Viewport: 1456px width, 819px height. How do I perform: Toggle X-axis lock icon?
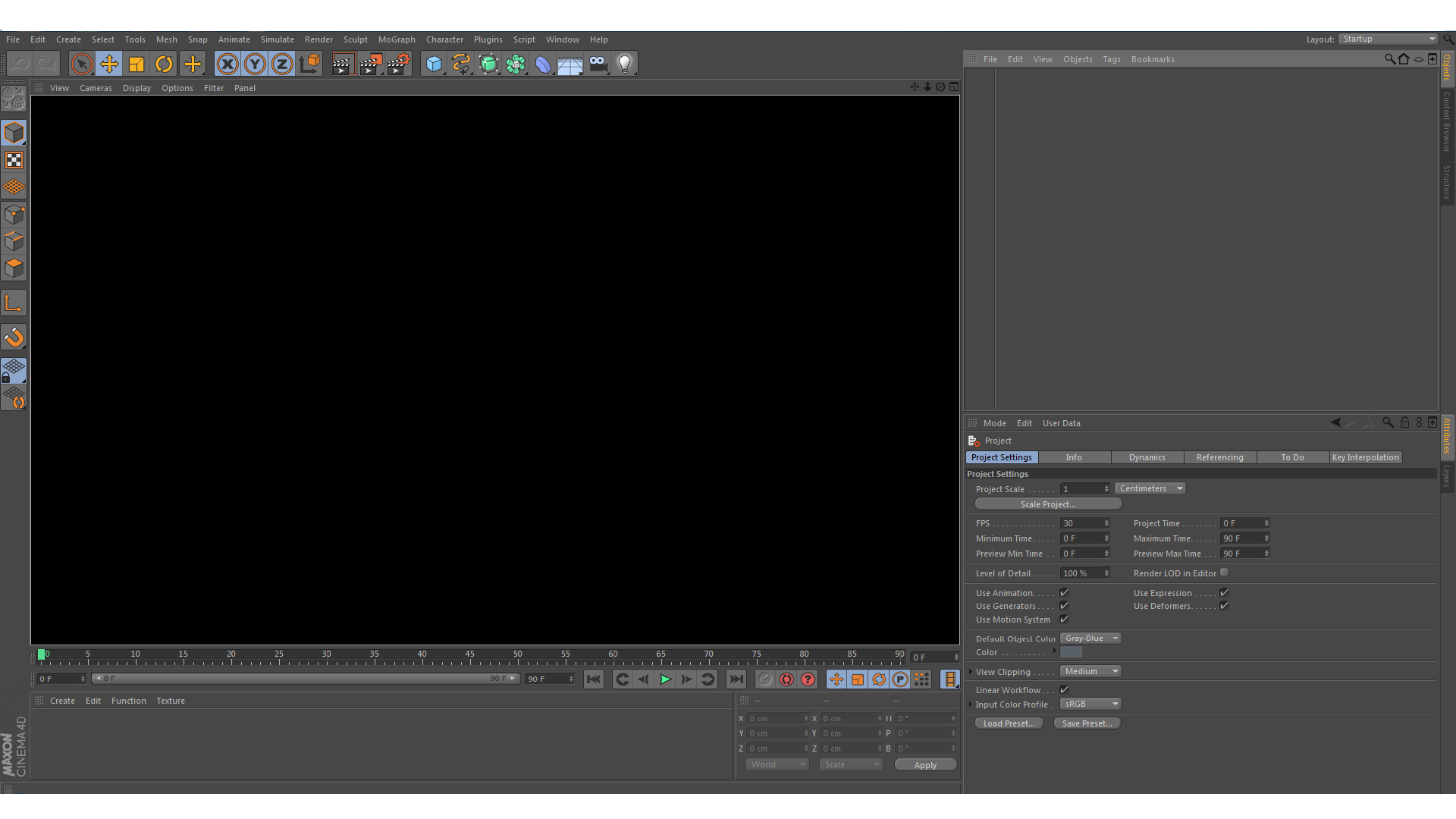click(x=227, y=64)
